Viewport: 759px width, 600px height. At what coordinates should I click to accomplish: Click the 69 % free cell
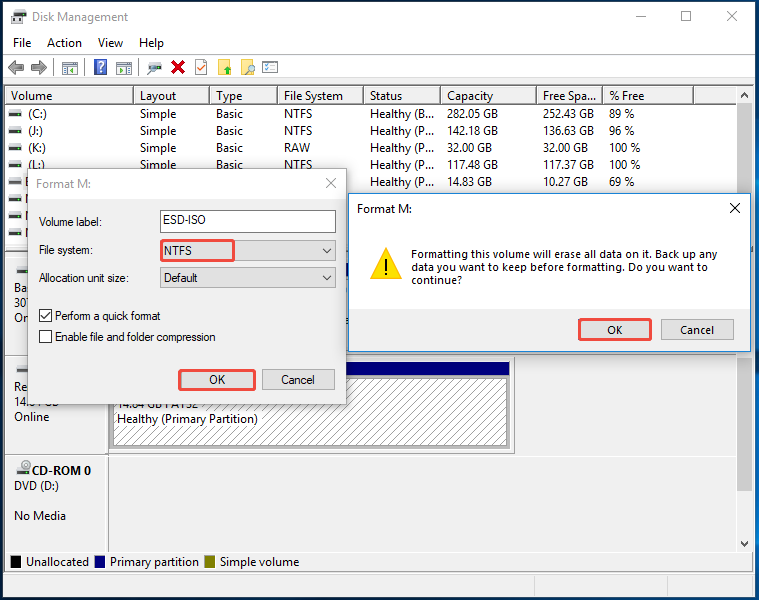tap(622, 181)
